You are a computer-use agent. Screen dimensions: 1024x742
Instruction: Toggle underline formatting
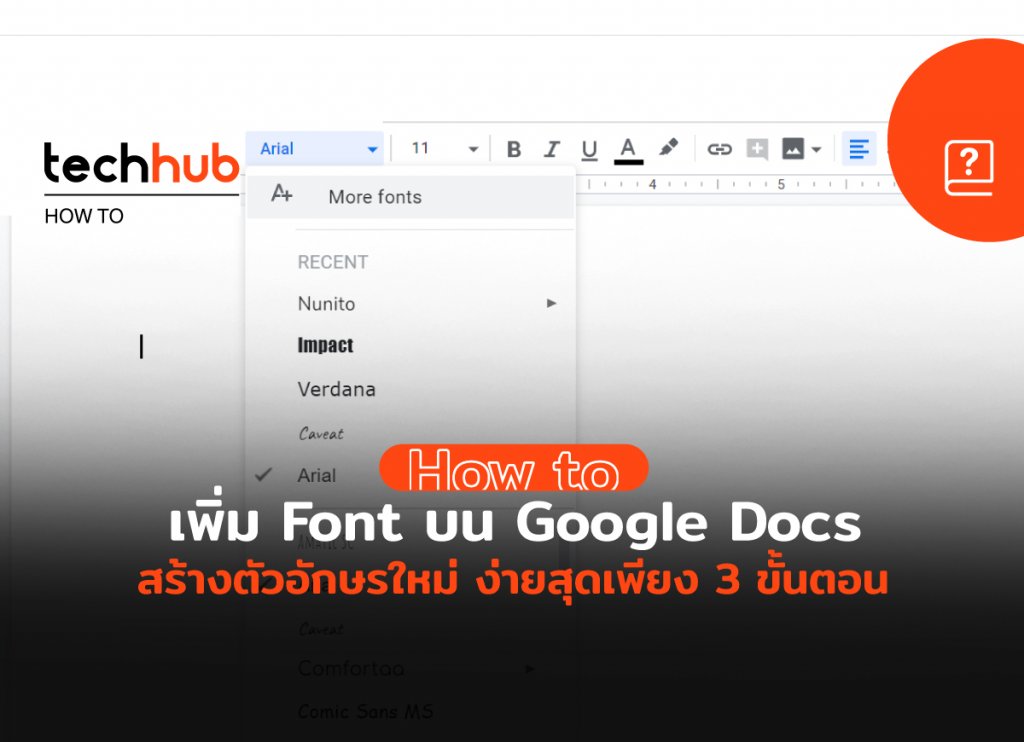point(589,148)
